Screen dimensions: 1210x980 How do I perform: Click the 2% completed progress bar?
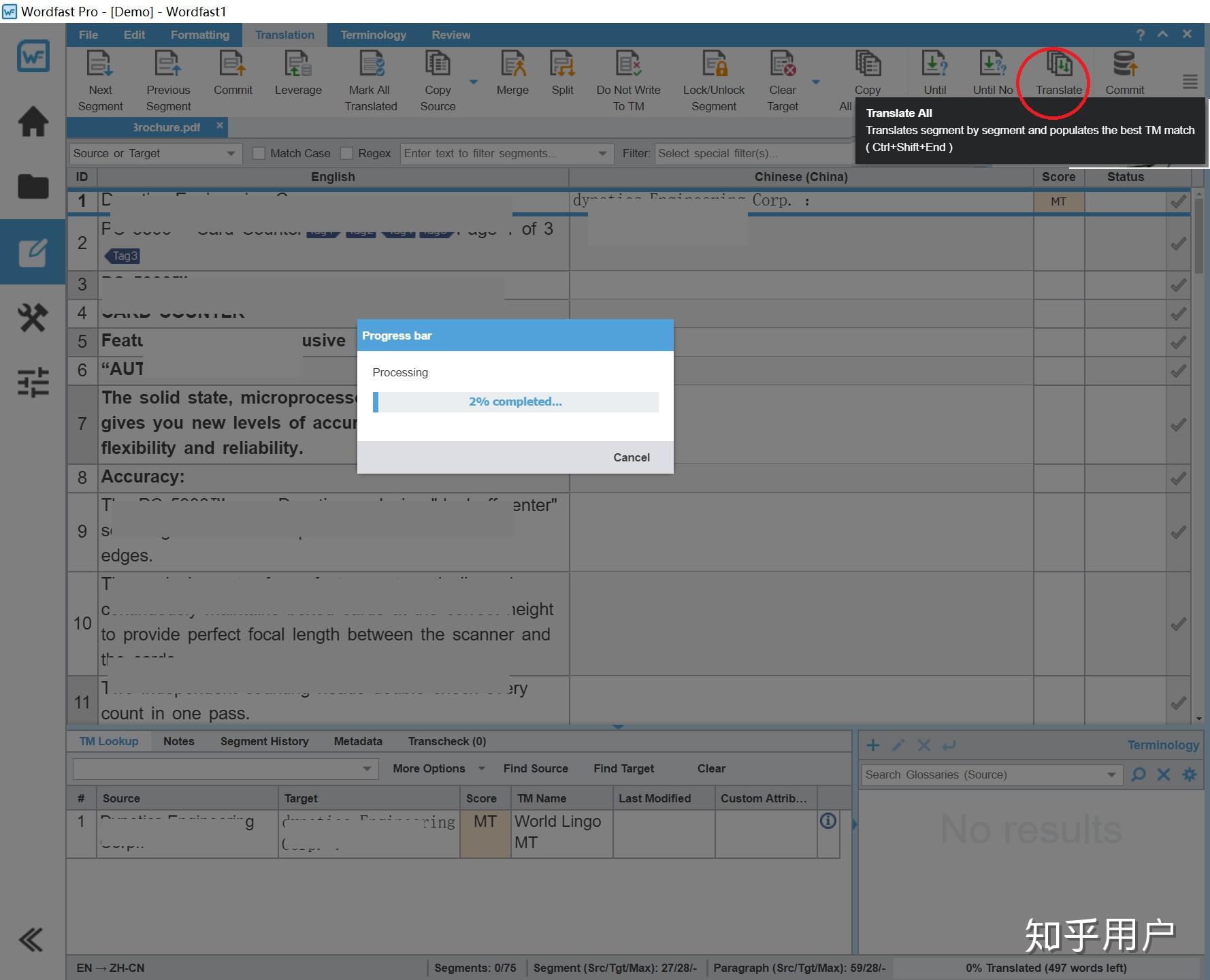click(x=515, y=402)
